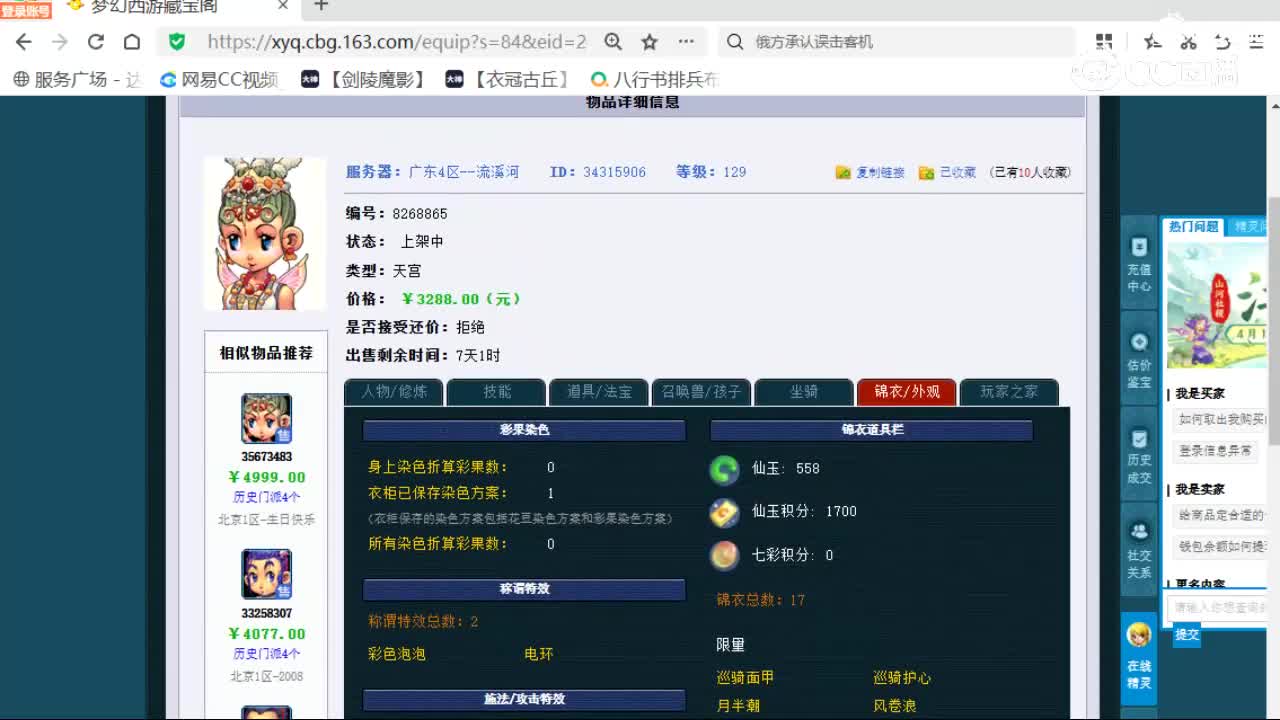Image resolution: width=1280 pixels, height=720 pixels.
Task: Click the help panel promotional banner
Action: [1217, 306]
